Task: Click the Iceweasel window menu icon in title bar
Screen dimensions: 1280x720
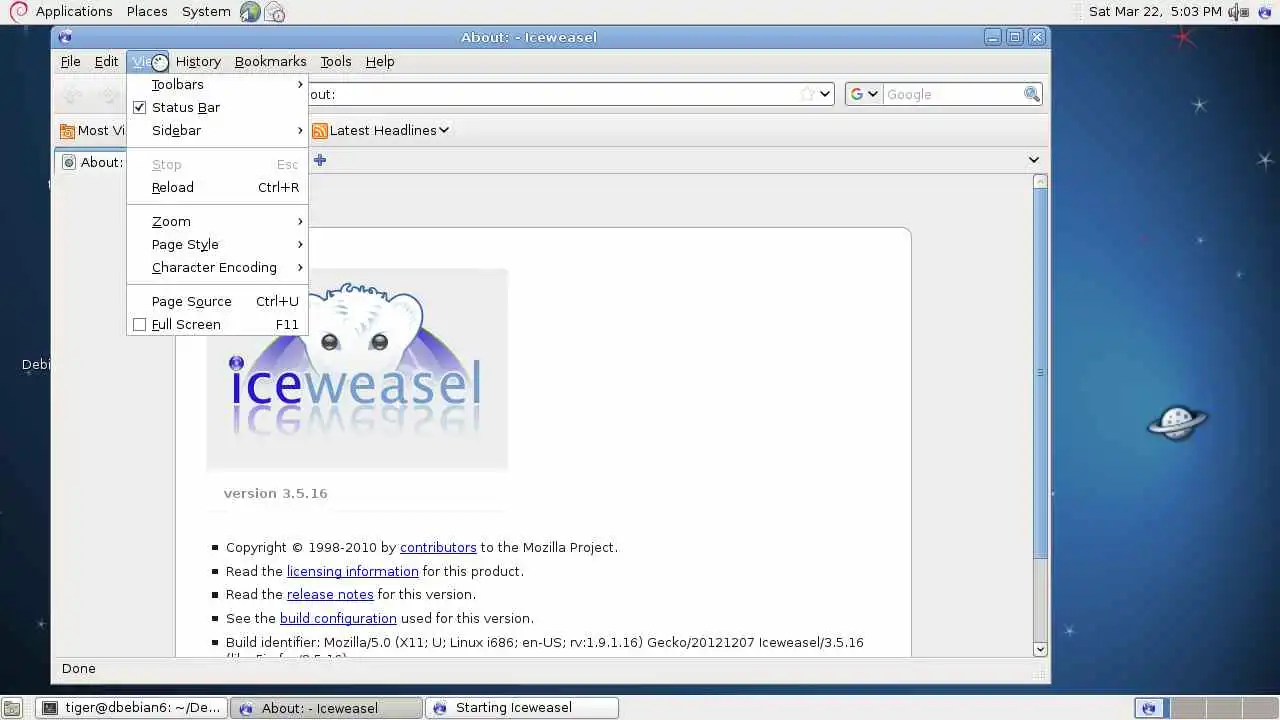Action: tap(65, 37)
